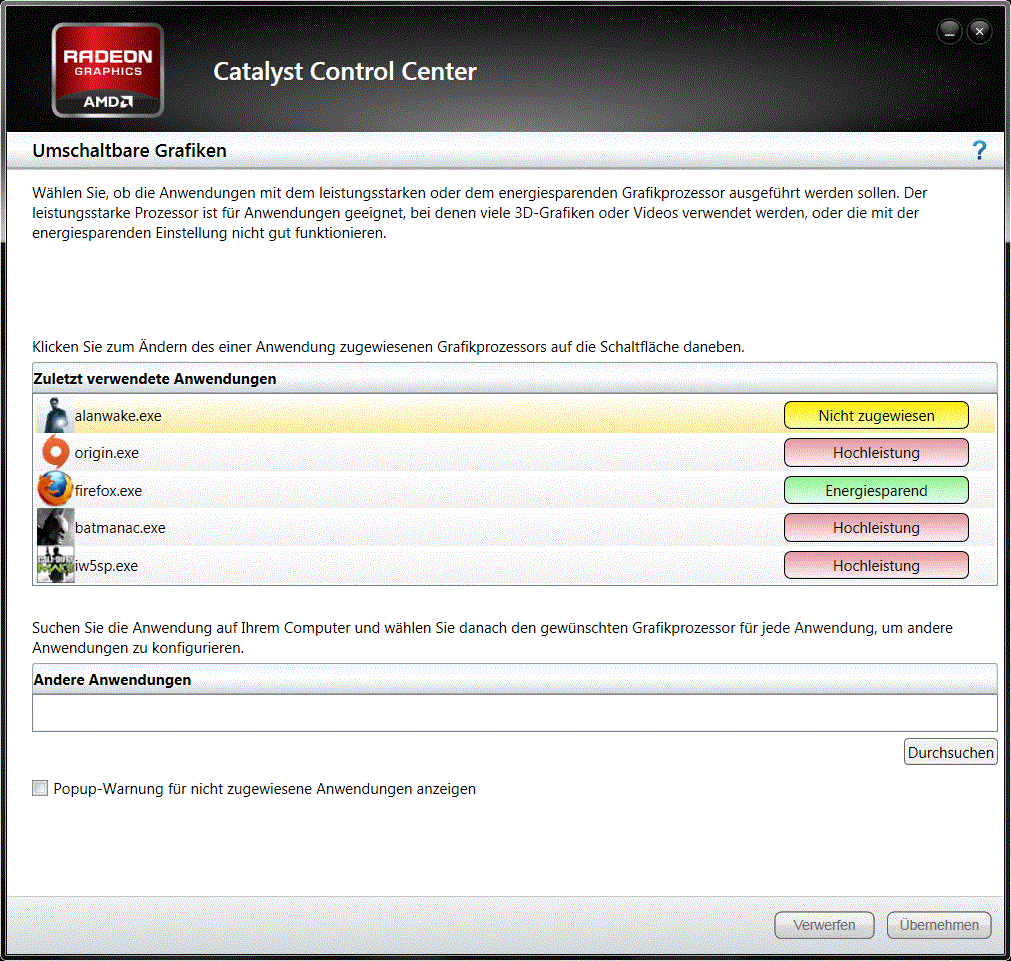This screenshot has height=961, width=1011.
Task: Switch firefox.exe from Energiesparend mode
Action: point(876,490)
